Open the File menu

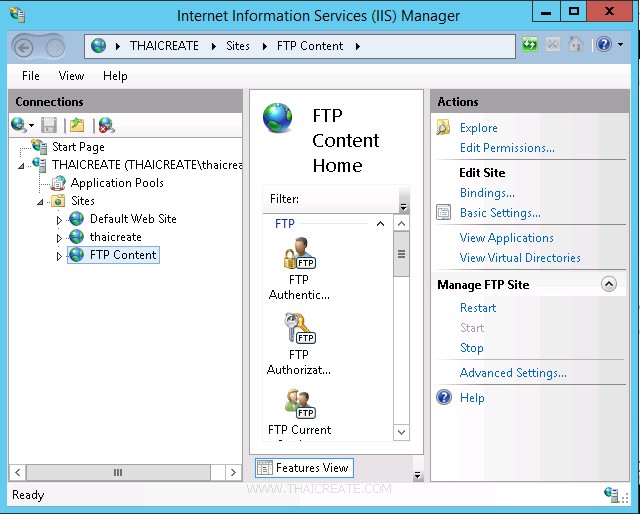coord(31,76)
